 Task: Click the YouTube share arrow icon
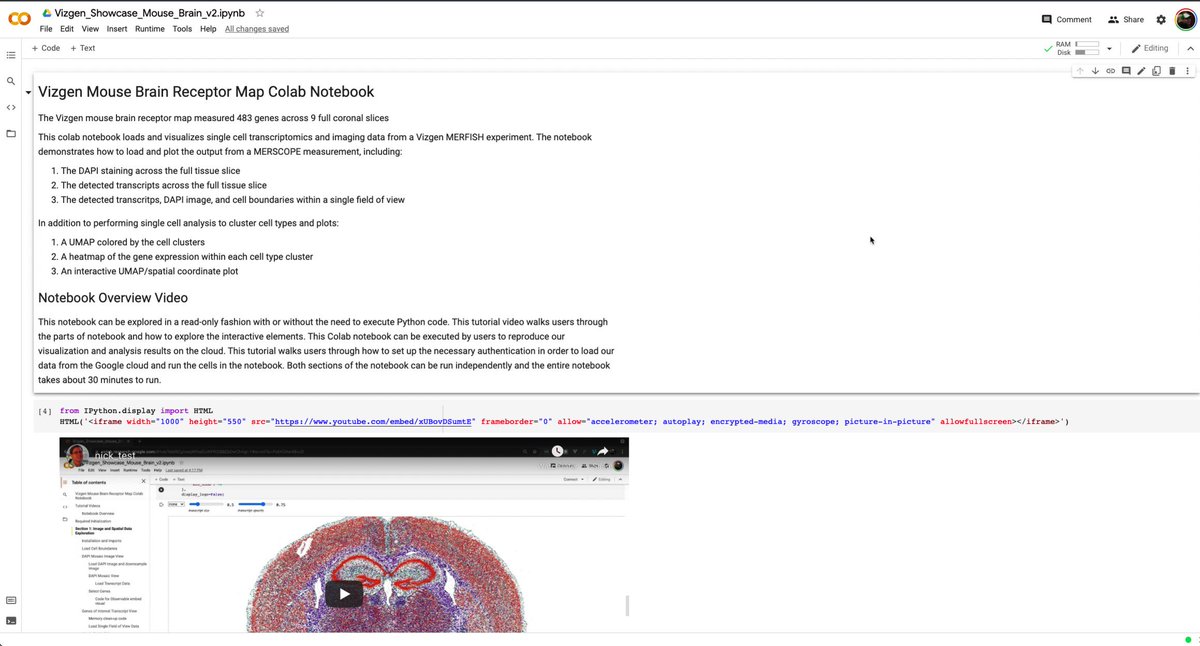coord(603,451)
